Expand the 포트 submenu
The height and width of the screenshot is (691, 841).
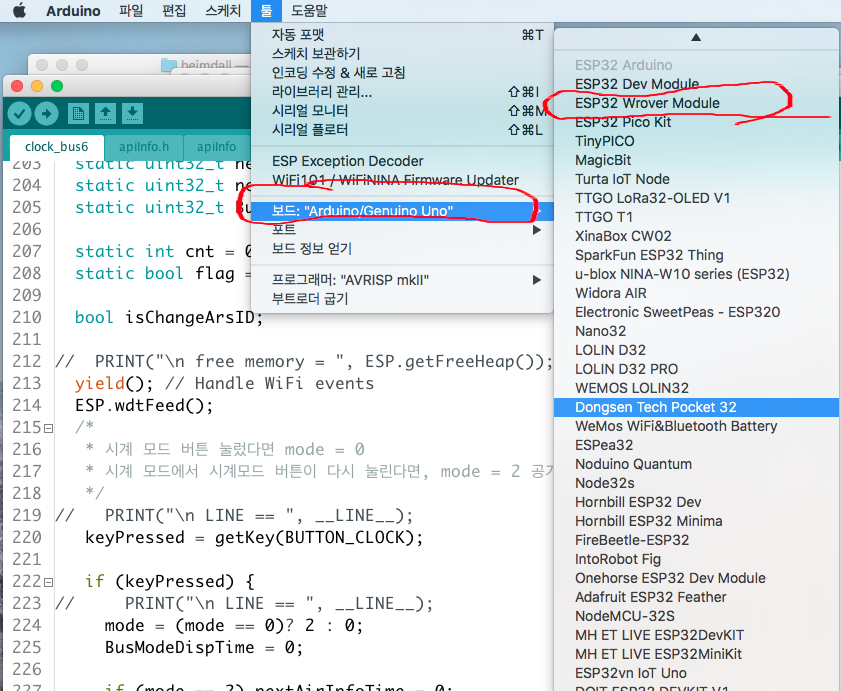(402, 230)
